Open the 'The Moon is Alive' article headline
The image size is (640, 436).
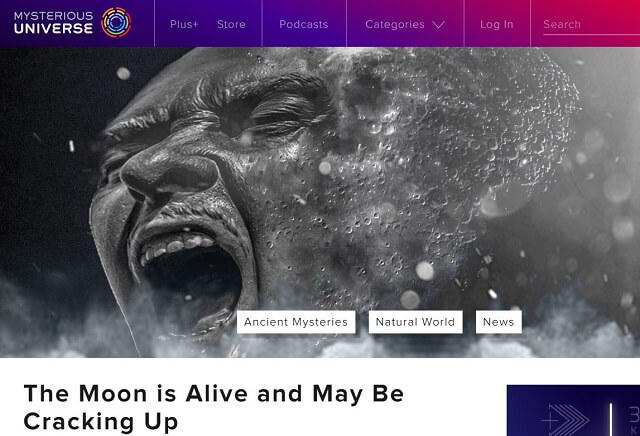tap(214, 407)
